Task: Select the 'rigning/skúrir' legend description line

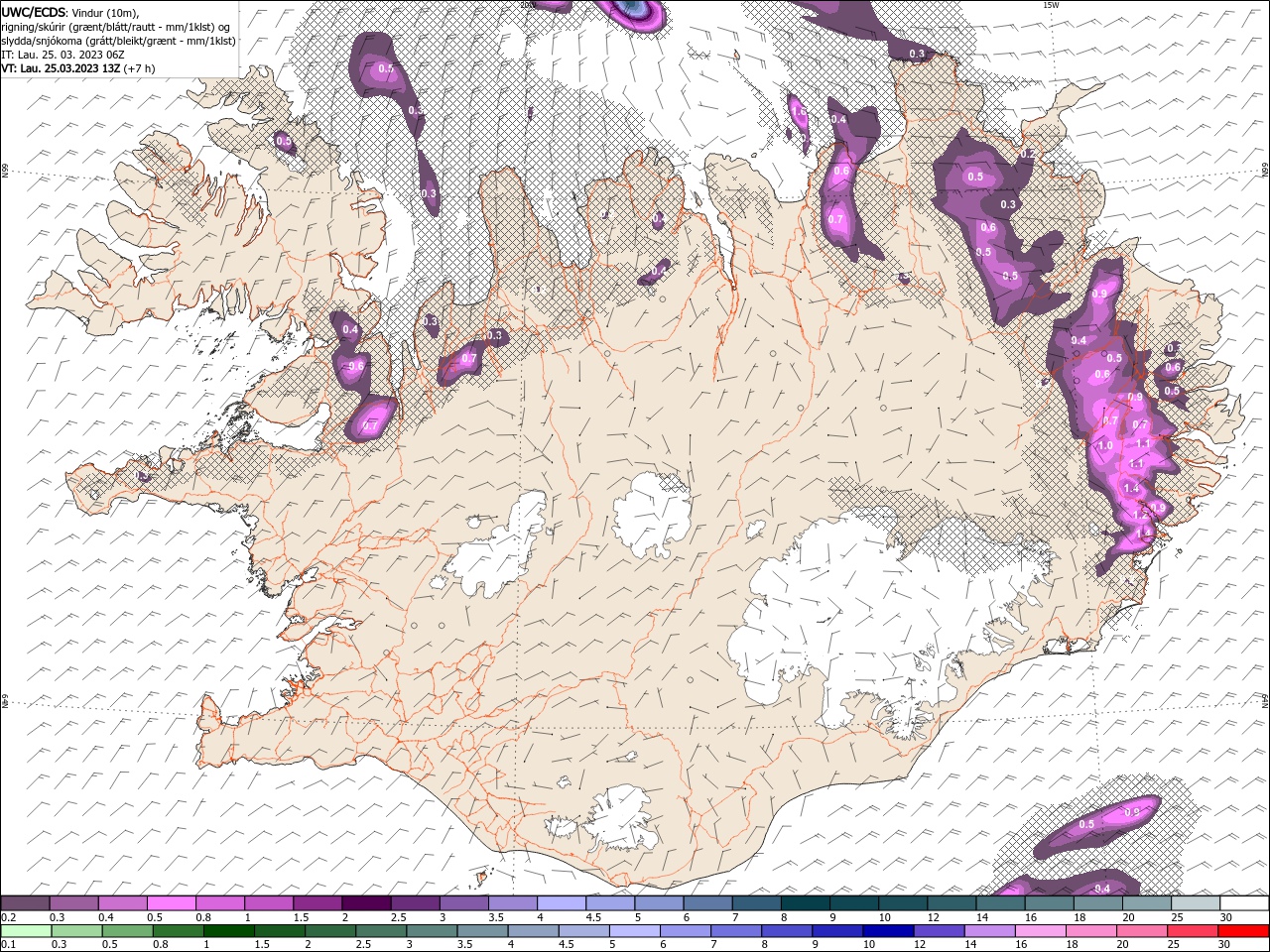Action: click(116, 27)
